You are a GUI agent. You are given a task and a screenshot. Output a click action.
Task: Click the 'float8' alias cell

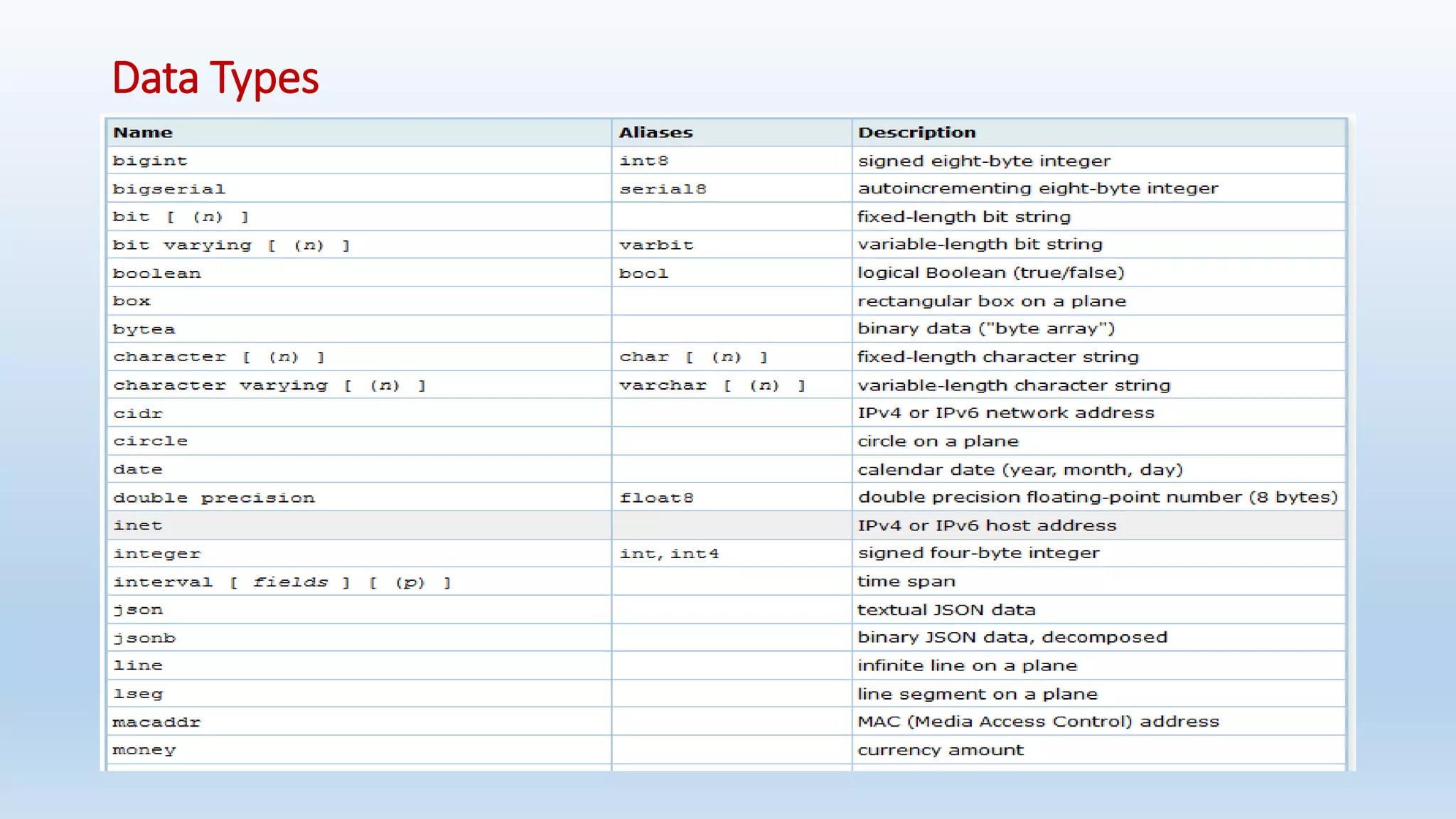pos(732,497)
